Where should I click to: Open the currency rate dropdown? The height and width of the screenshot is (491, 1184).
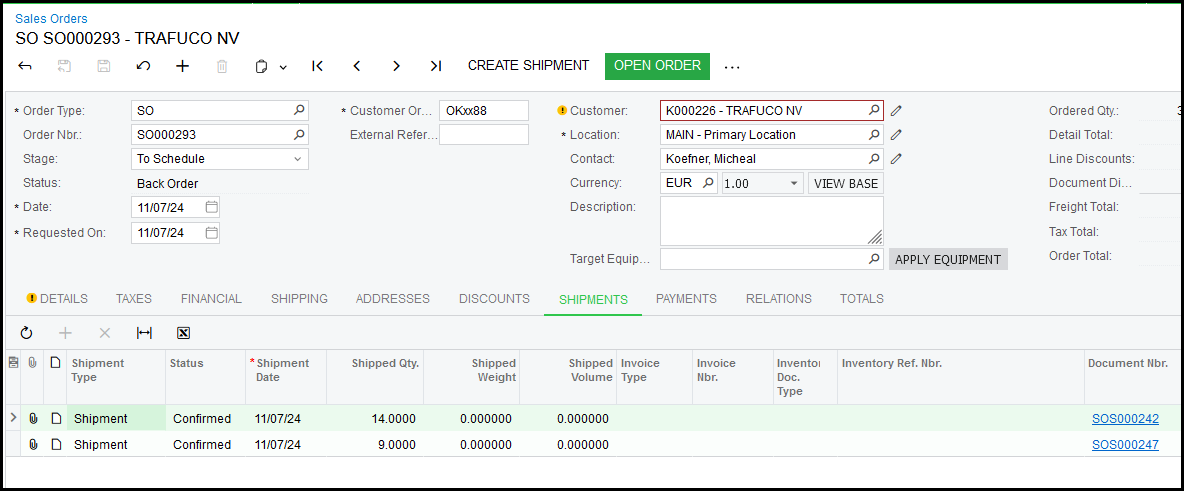794,183
